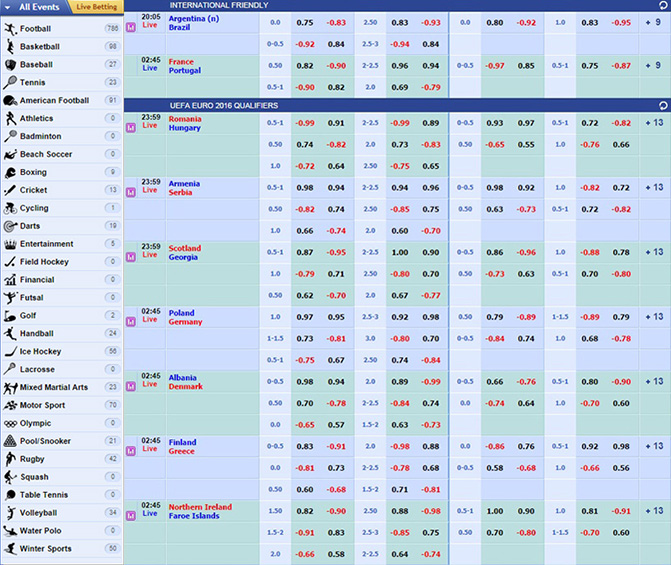Expand +13 more markets for Finland vs Greece

tap(654, 446)
